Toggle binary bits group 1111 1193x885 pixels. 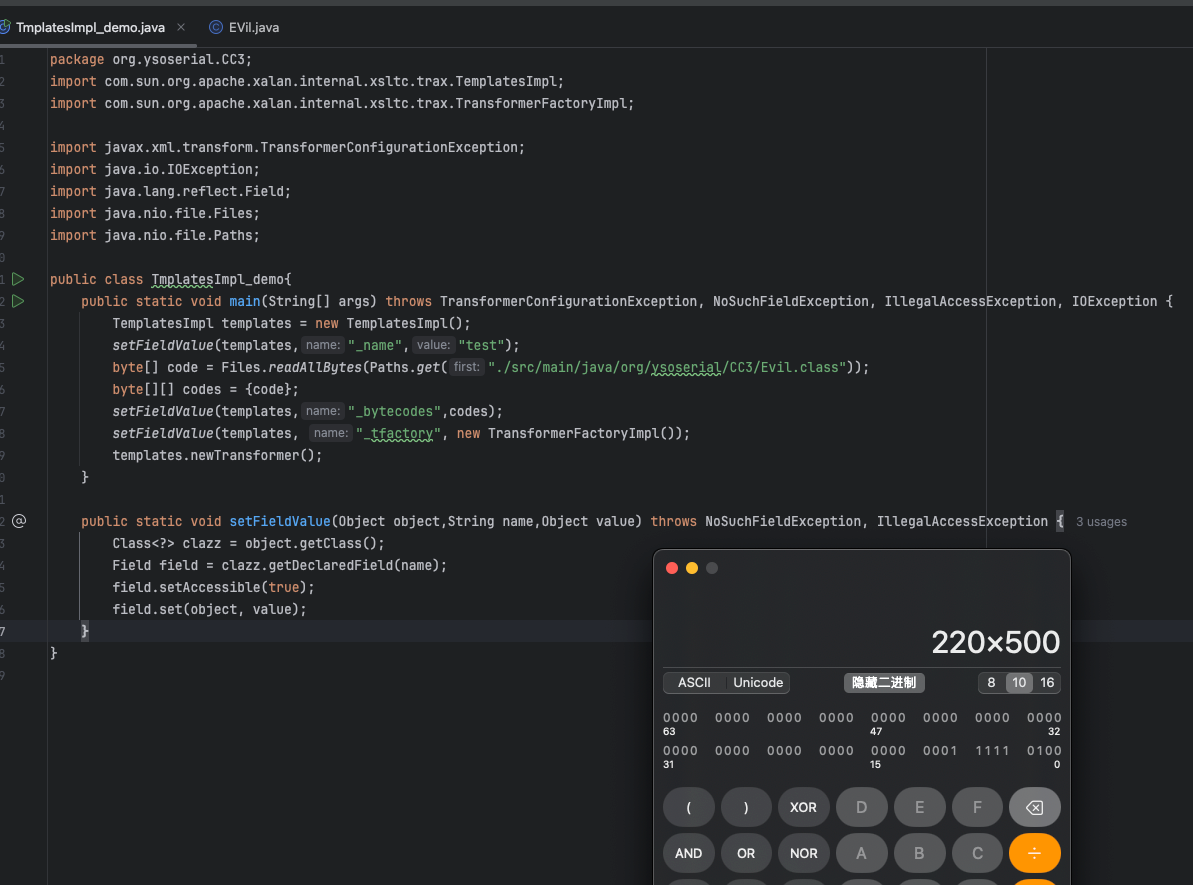tap(992, 751)
